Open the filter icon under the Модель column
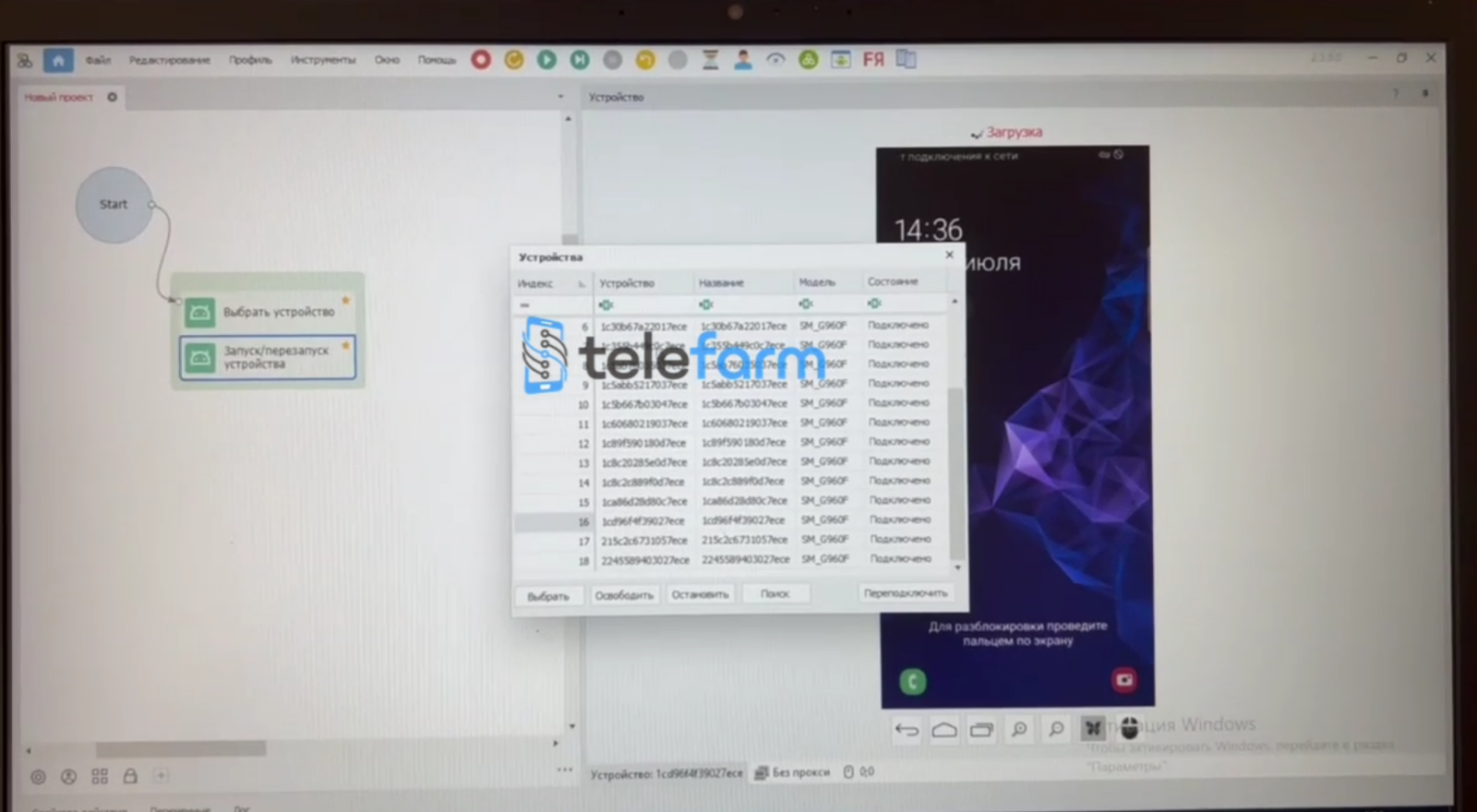Viewport: 1477px width, 812px height. coord(806,304)
